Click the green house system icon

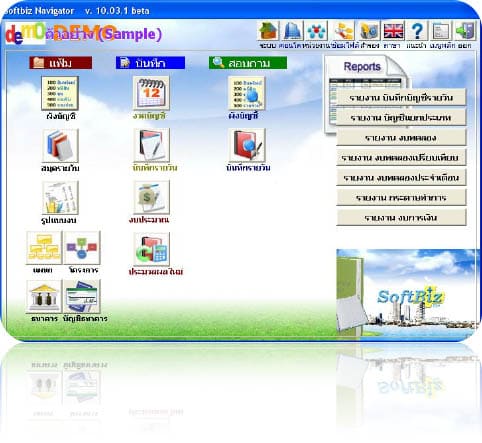tap(268, 31)
